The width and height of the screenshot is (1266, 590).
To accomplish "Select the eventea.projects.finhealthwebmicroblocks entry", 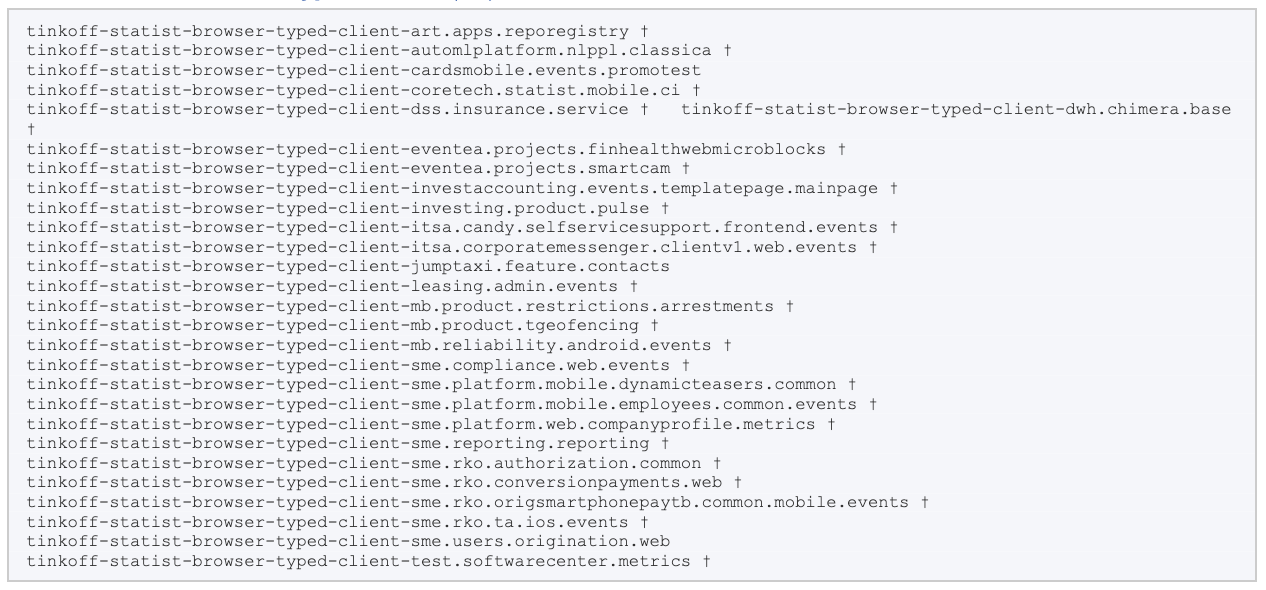I will (x=426, y=148).
